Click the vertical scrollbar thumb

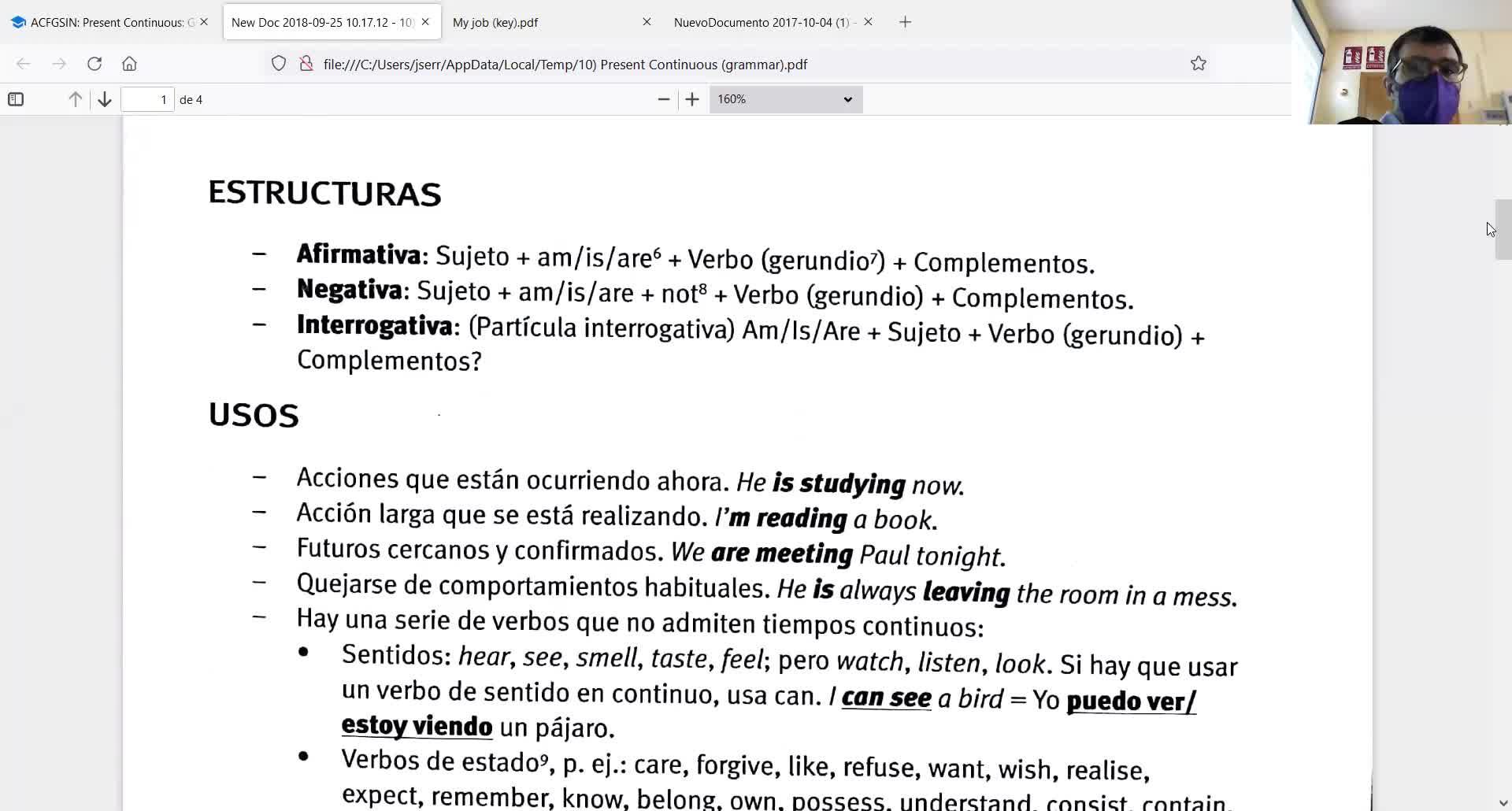(1503, 230)
